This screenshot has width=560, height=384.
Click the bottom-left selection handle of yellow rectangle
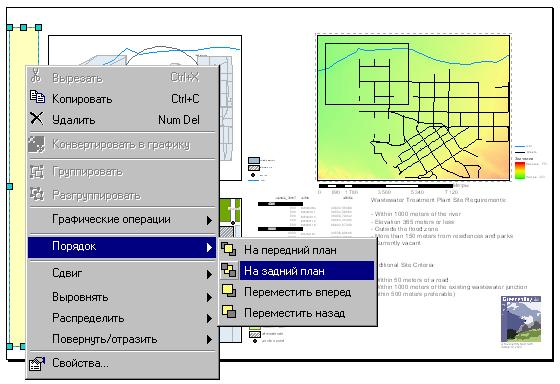[x=10, y=346]
